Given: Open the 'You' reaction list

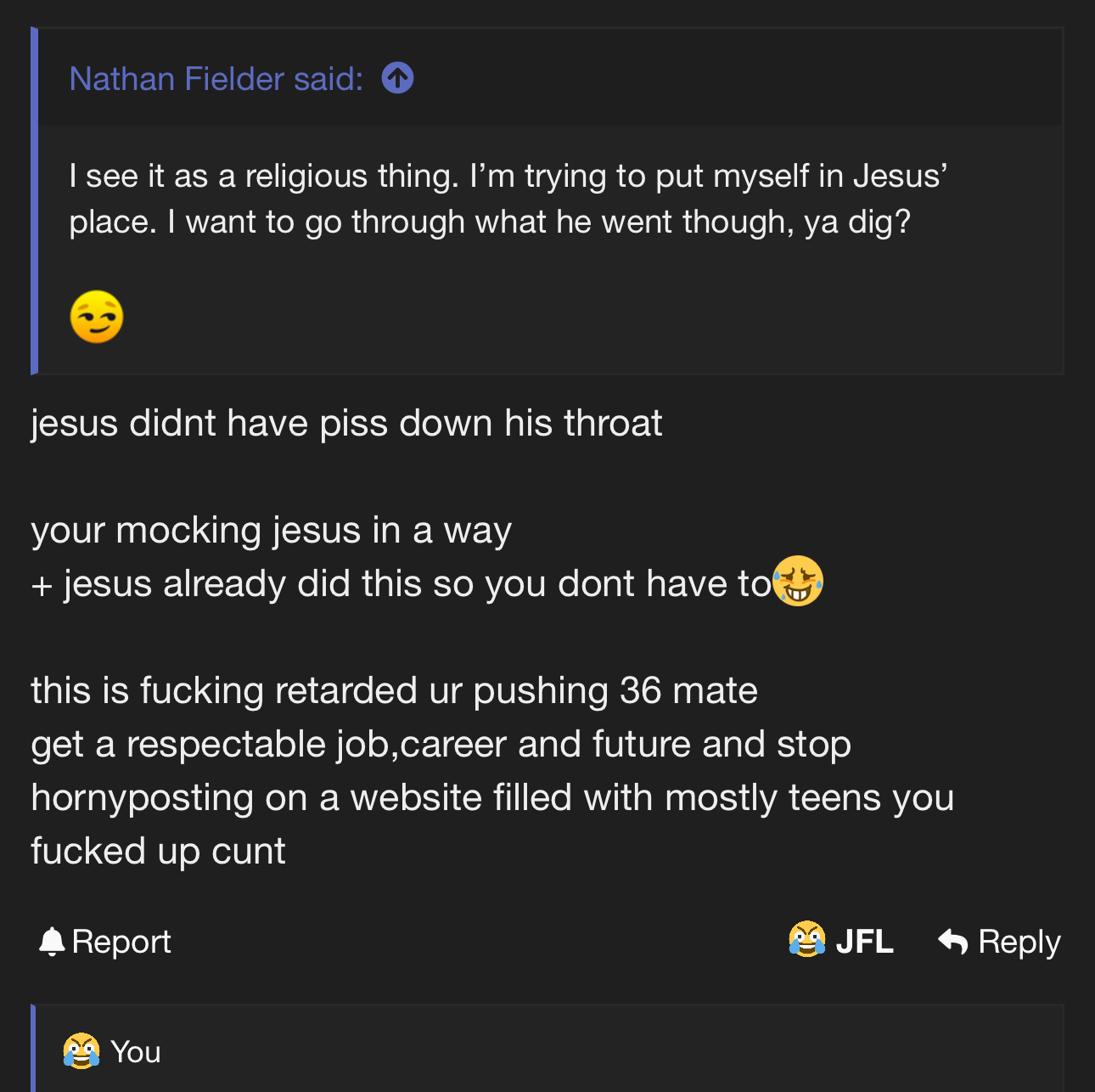Looking at the screenshot, I should click(x=136, y=1052).
